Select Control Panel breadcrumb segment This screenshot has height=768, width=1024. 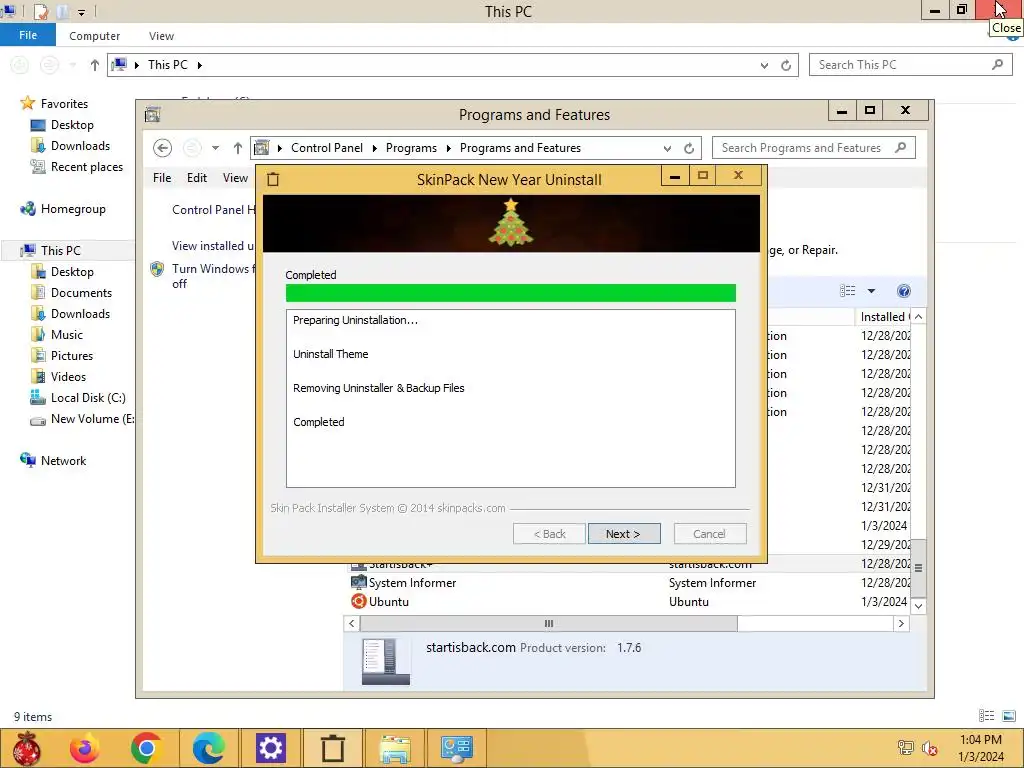coord(327,148)
